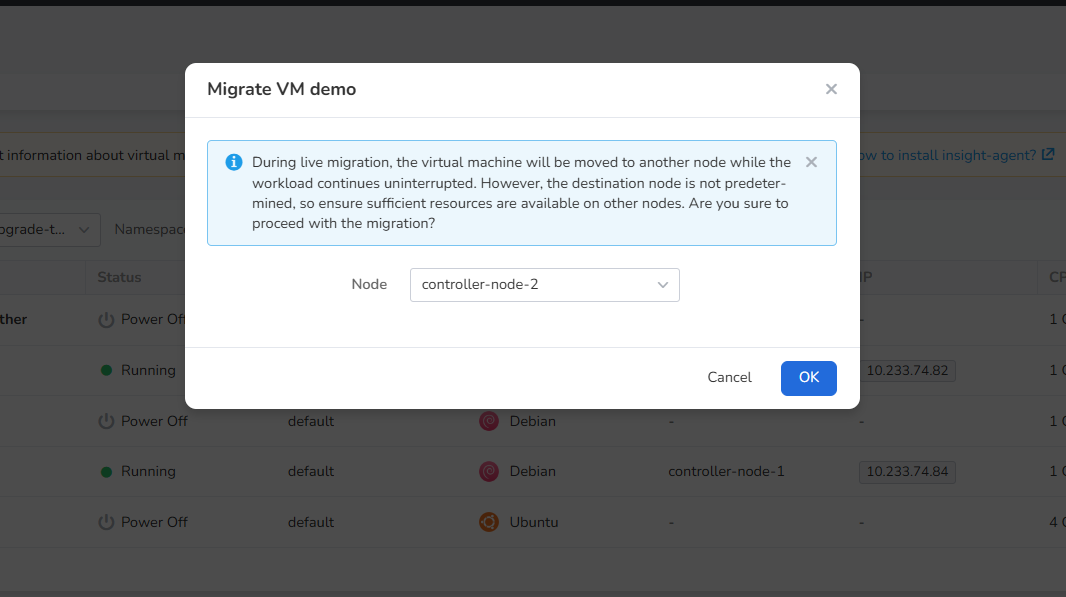Click Running status in the 10.233.74.82 row
1066x597 pixels.
click(x=147, y=370)
